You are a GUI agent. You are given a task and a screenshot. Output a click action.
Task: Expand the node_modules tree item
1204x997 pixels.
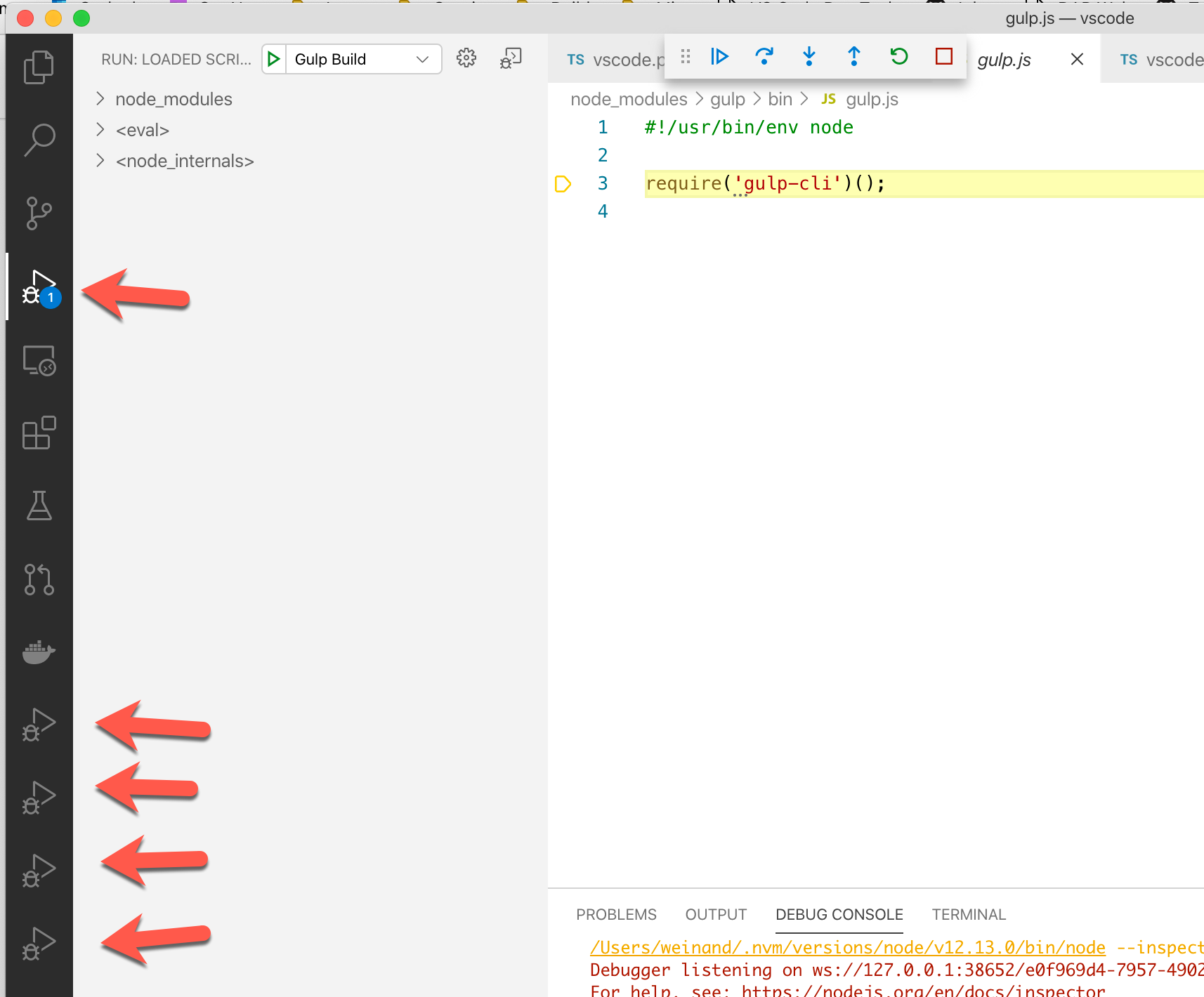coord(100,99)
